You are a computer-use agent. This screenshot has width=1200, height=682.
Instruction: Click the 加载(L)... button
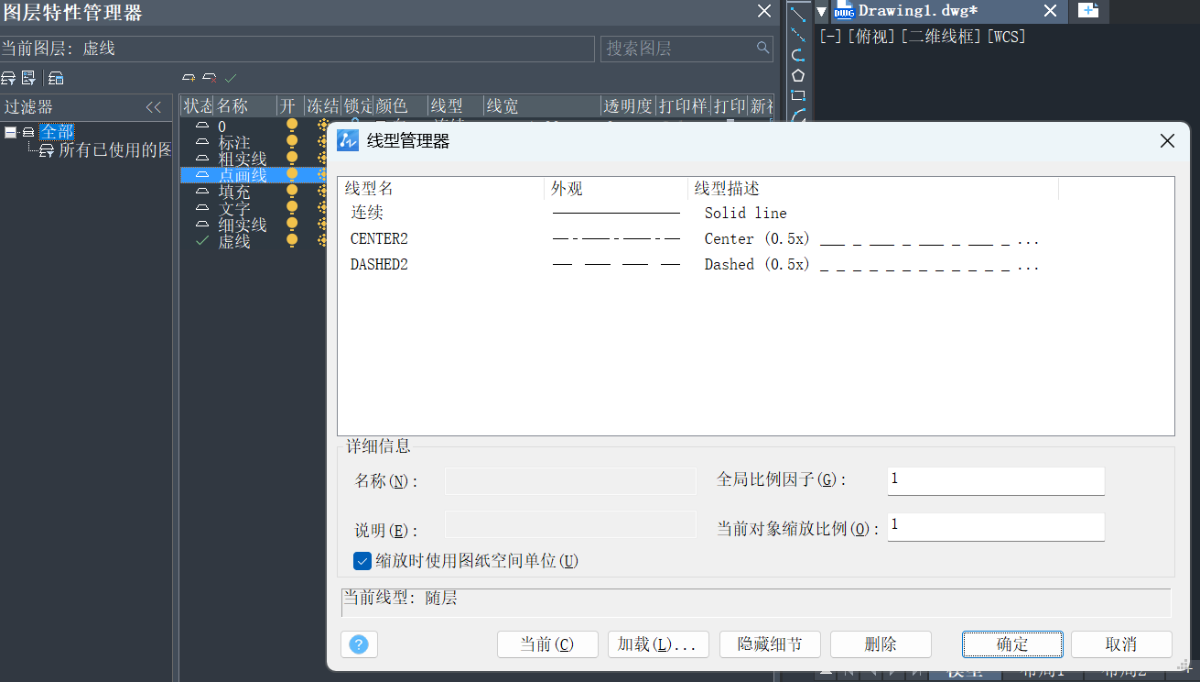coord(658,644)
